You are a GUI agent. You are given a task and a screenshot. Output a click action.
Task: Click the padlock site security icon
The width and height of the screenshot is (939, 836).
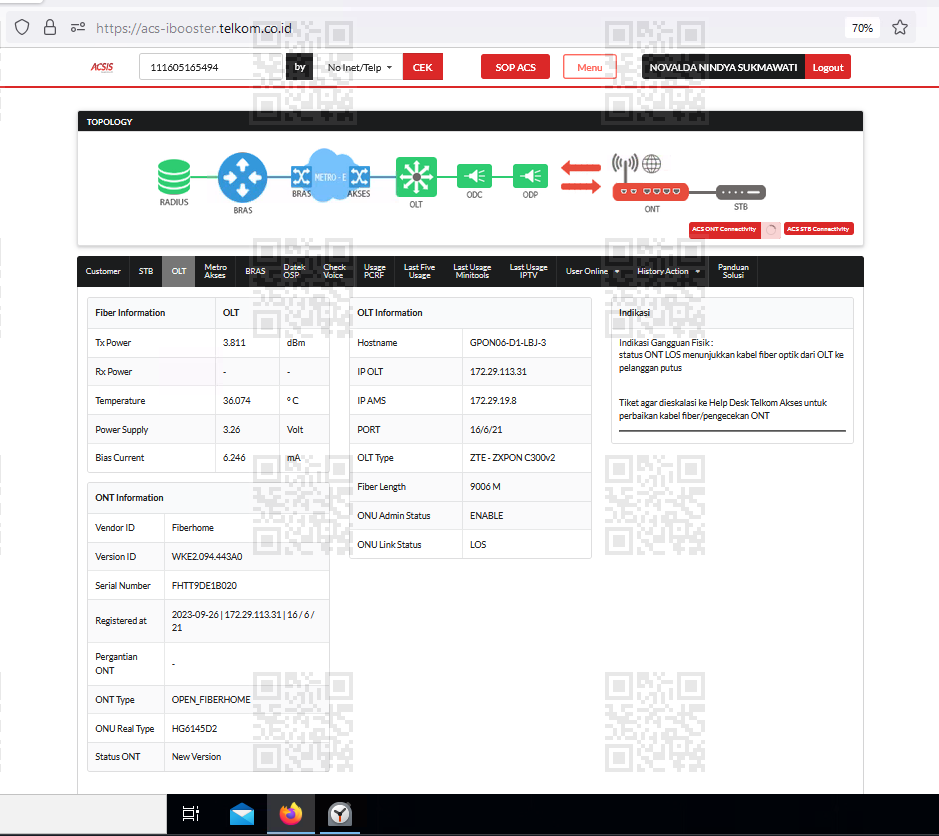50,28
